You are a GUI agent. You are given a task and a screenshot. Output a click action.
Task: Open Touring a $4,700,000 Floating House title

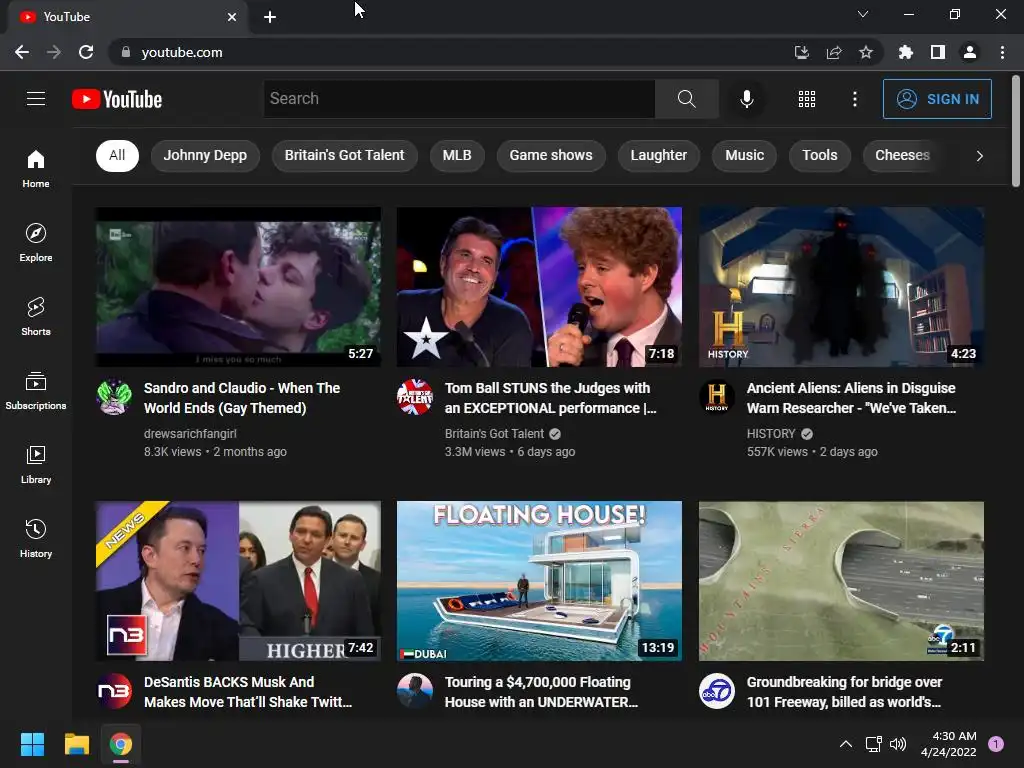541,692
